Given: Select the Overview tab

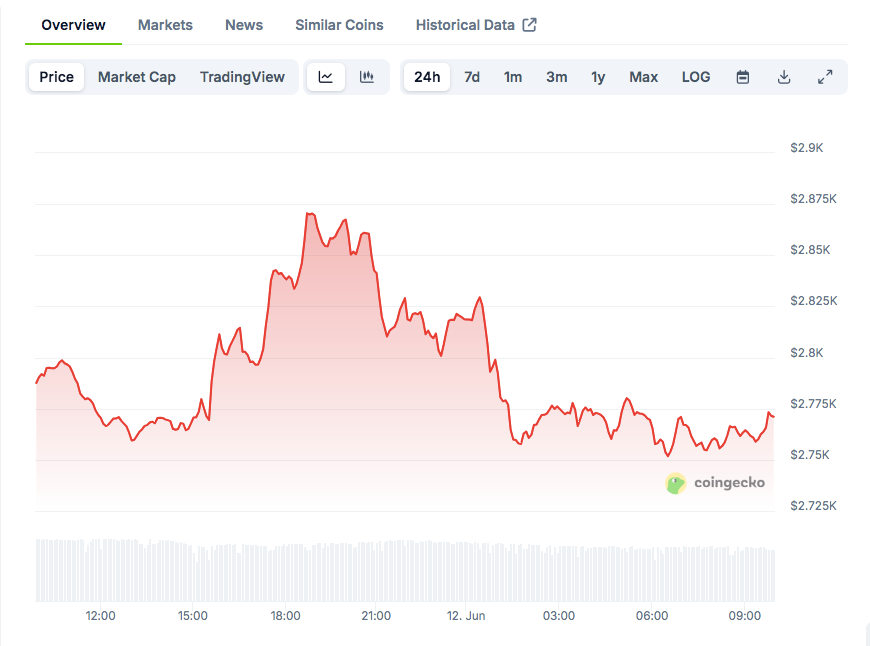Looking at the screenshot, I should (x=73, y=25).
